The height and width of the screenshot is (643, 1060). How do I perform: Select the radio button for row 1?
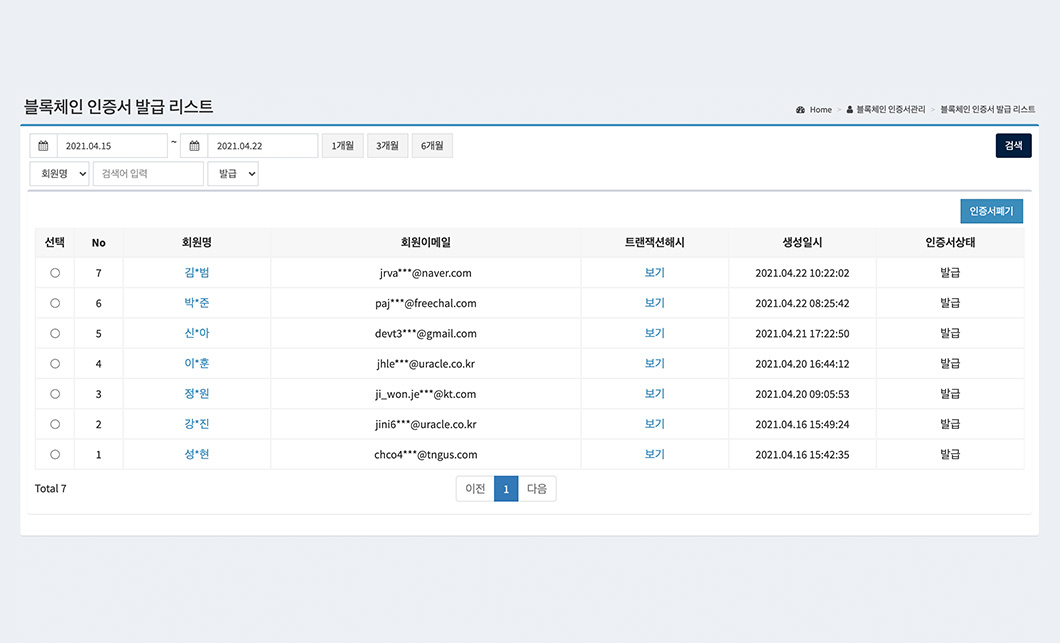point(55,455)
